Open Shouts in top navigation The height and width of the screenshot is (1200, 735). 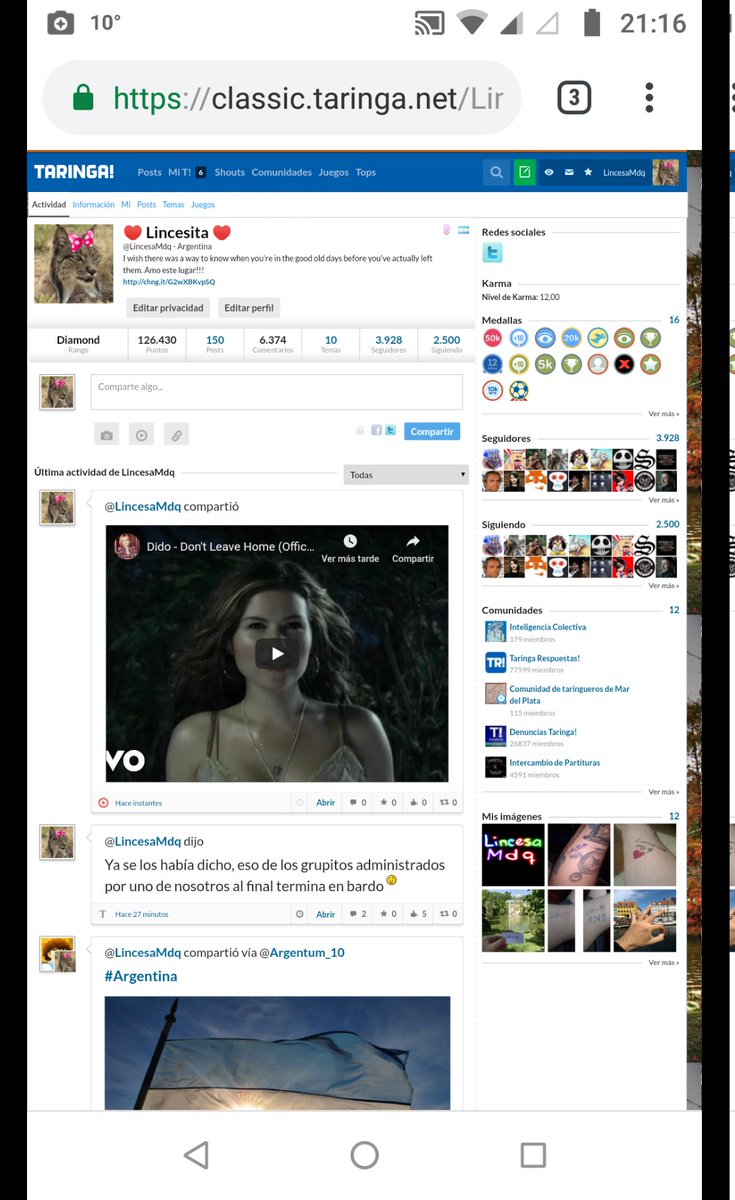click(x=229, y=172)
